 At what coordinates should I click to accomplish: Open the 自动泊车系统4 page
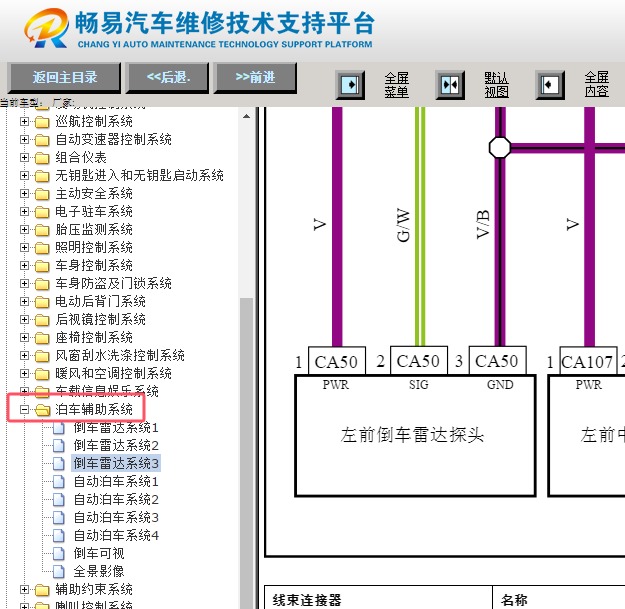(x=116, y=535)
